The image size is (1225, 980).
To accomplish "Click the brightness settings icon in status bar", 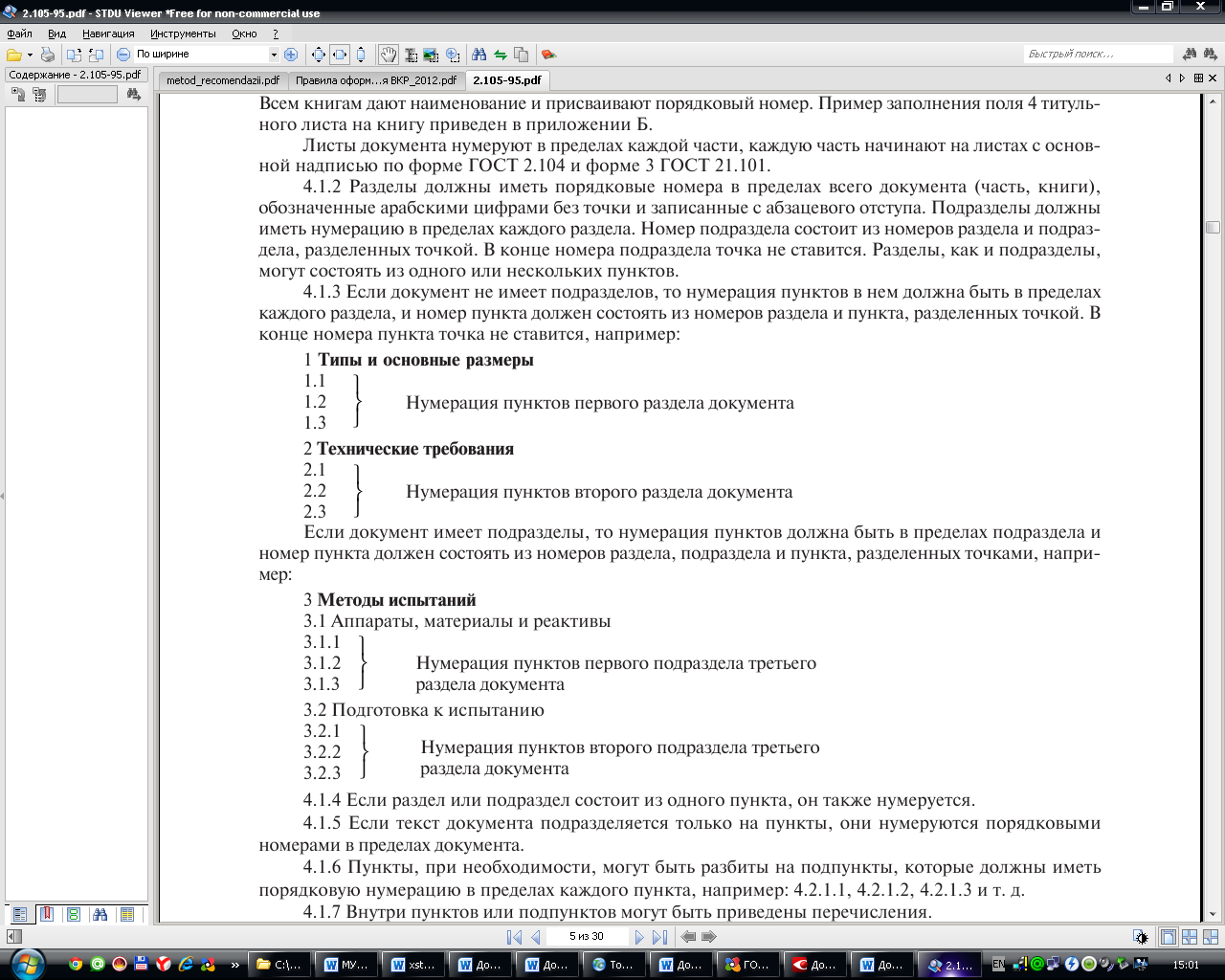I will [1140, 937].
